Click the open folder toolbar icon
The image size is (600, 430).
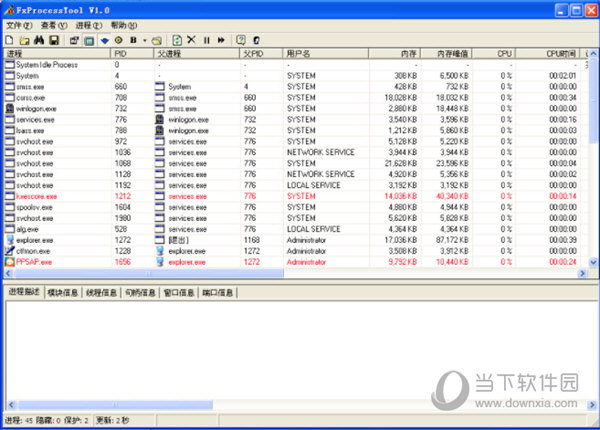[x=23, y=39]
